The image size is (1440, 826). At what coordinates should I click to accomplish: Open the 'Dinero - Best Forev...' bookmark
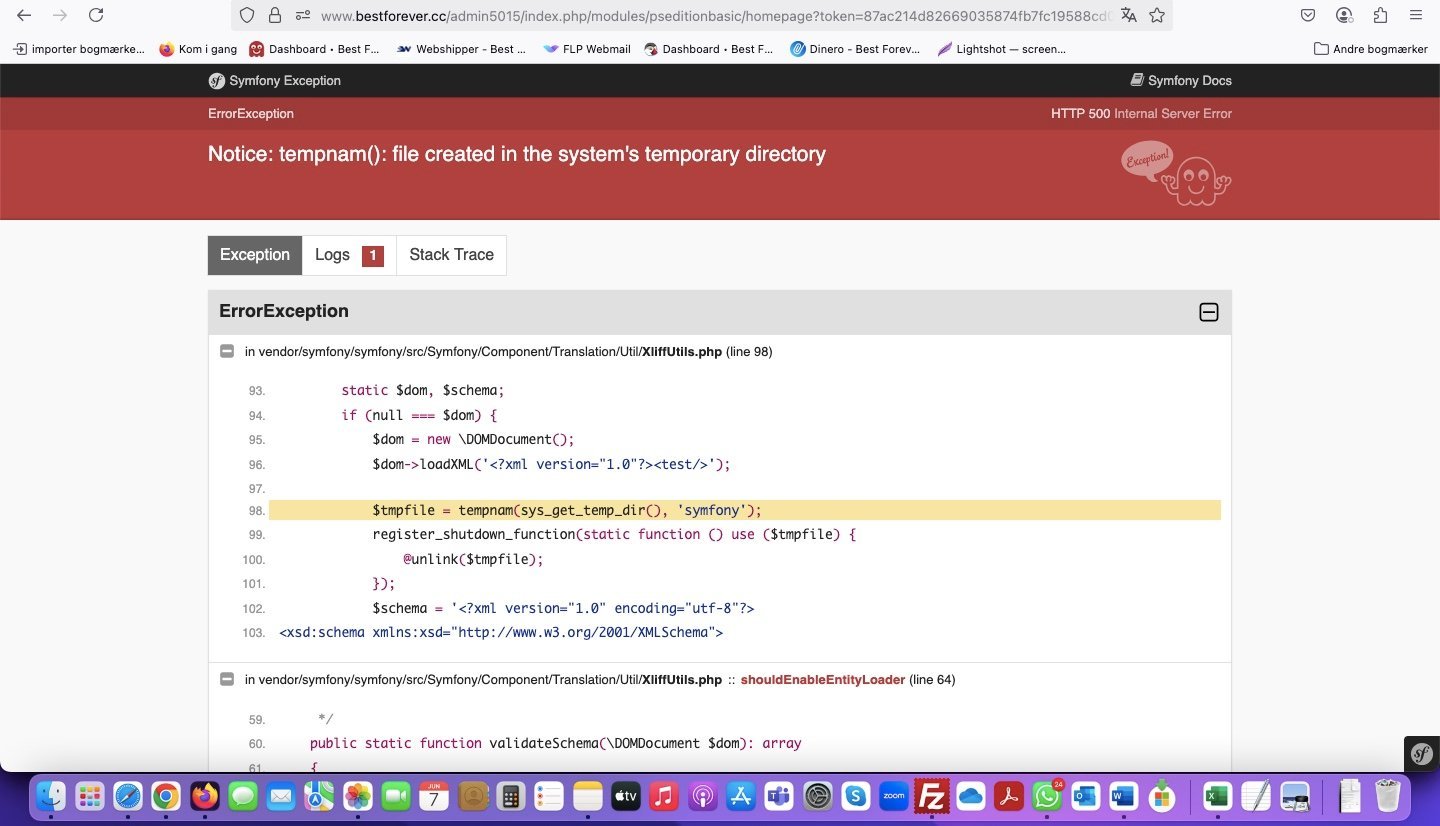click(855, 48)
